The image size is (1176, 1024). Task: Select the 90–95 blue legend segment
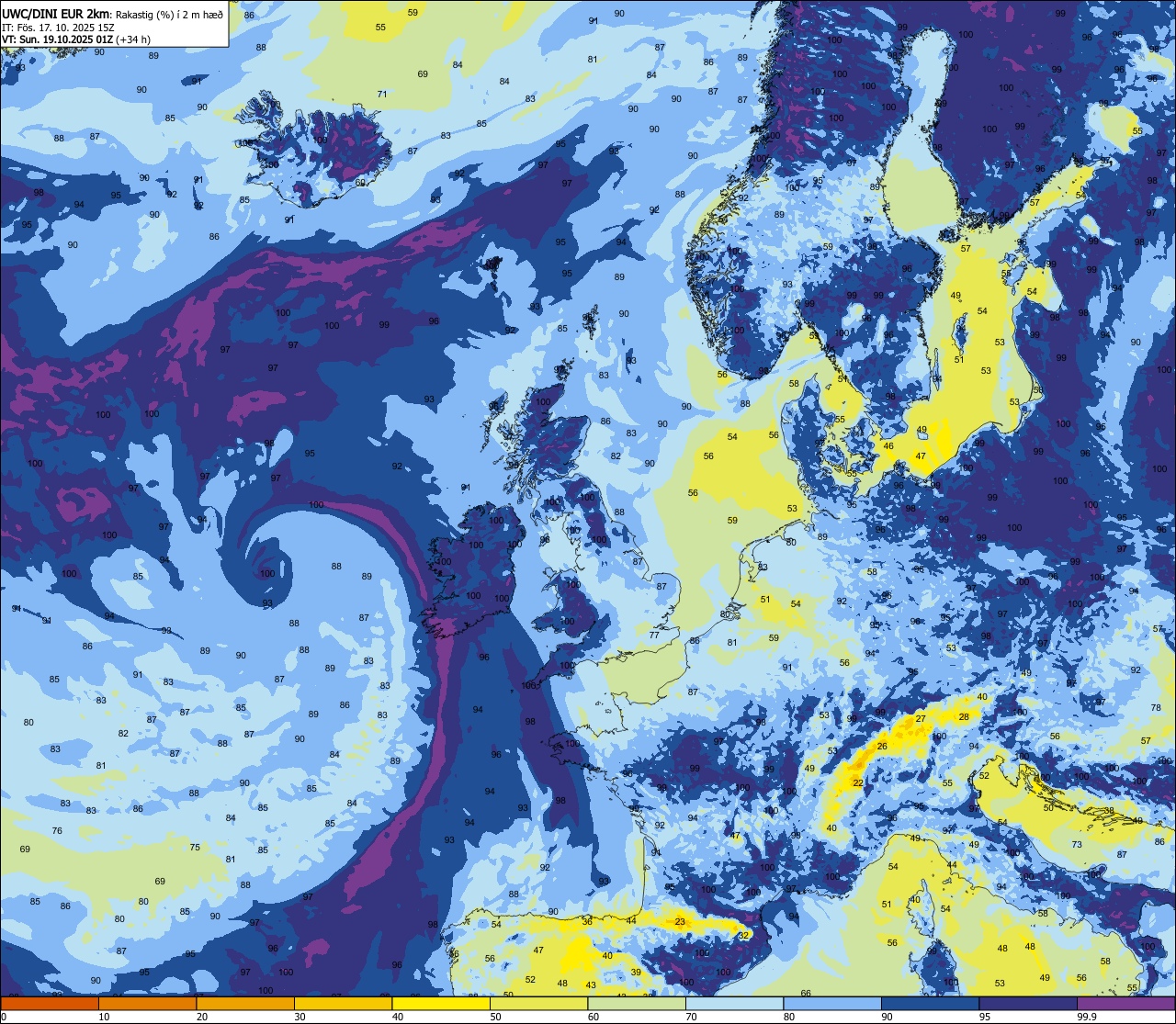point(930,1003)
